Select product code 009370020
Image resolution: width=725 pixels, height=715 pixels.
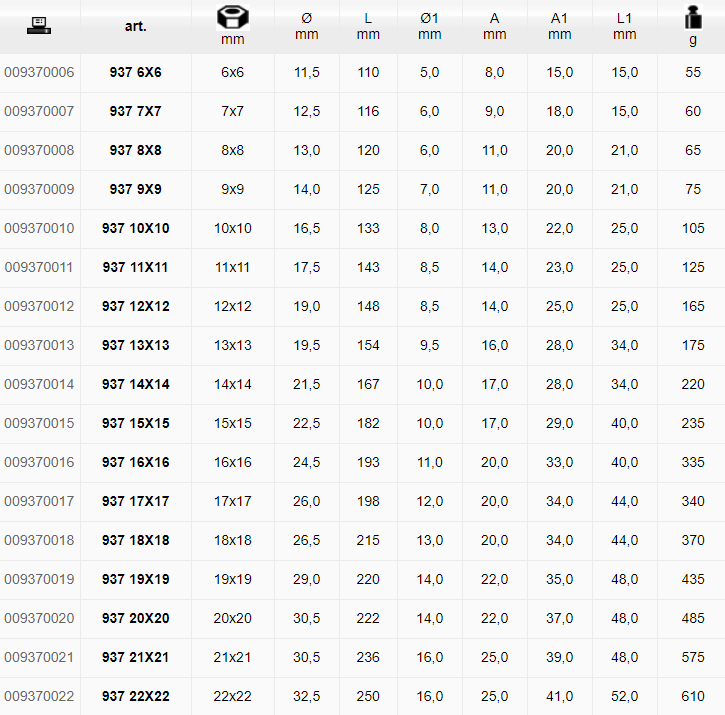coord(39,618)
